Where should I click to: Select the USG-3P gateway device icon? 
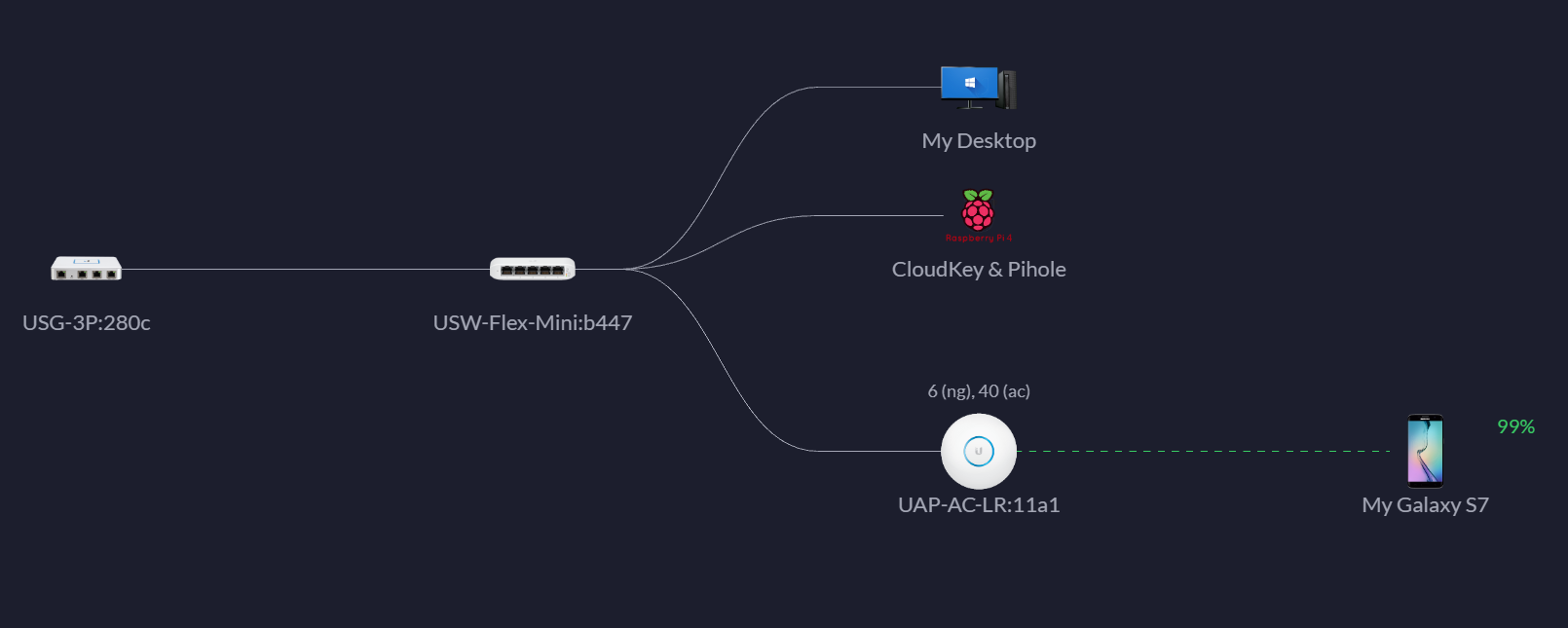tap(87, 268)
